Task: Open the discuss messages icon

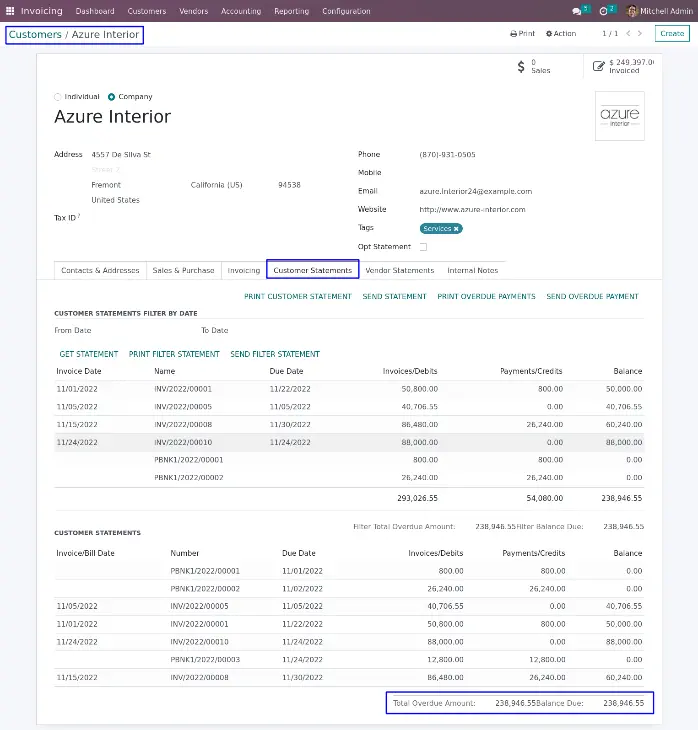Action: point(576,11)
